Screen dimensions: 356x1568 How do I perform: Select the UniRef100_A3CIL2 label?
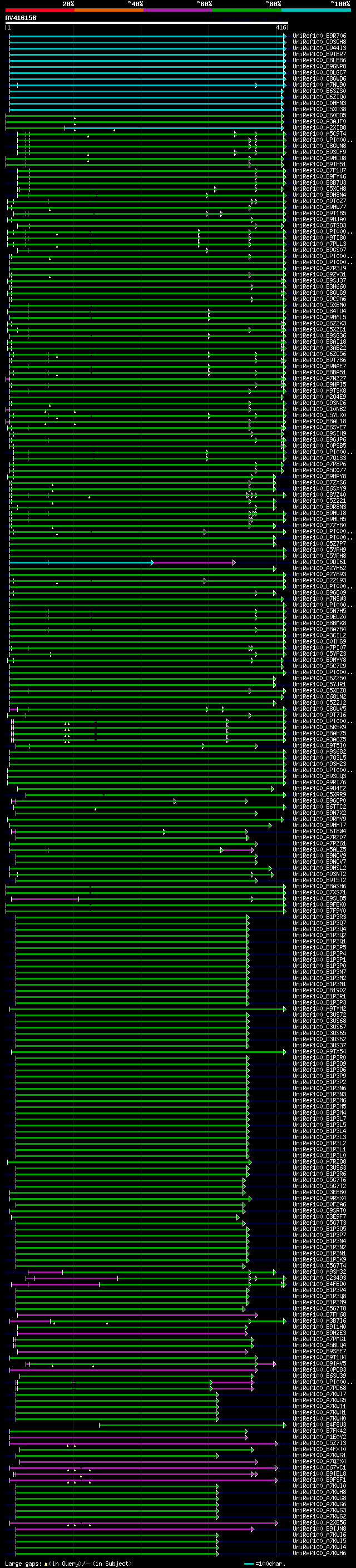tap(319, 635)
